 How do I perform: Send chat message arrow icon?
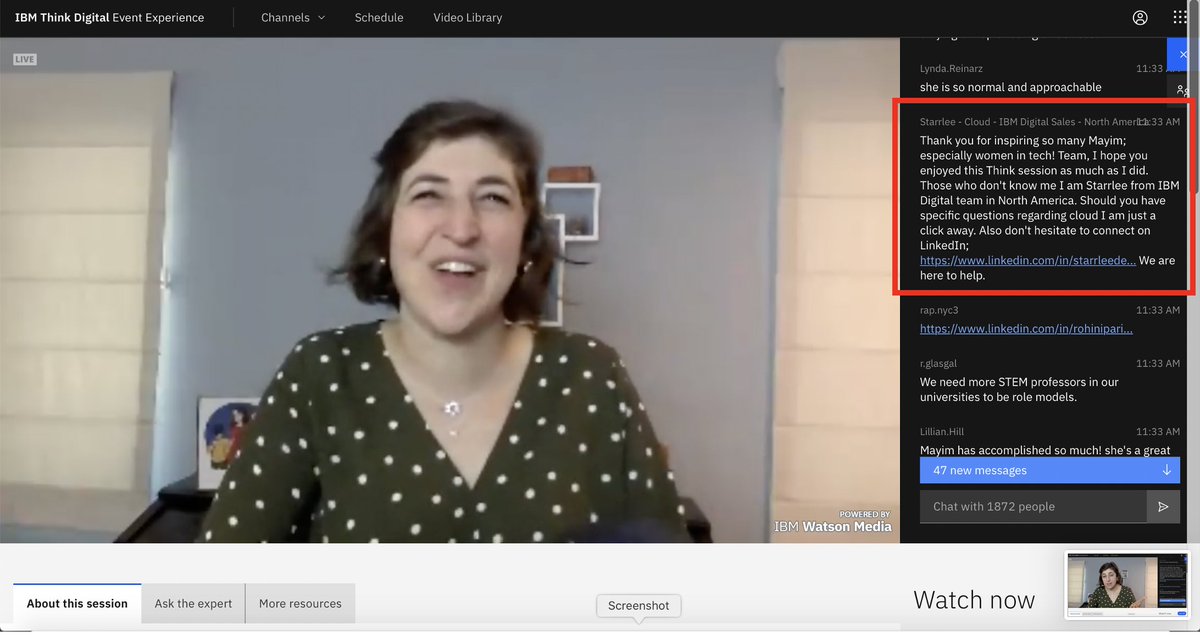1163,507
